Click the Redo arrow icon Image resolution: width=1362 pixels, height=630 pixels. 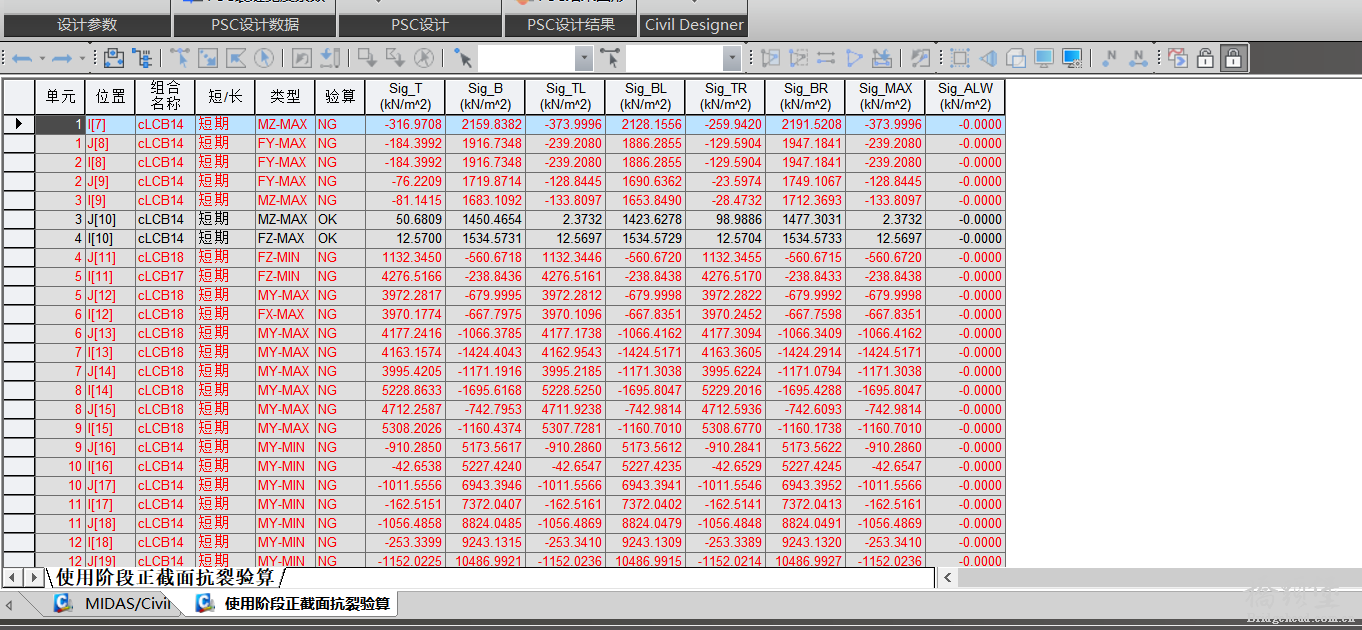tap(63, 59)
